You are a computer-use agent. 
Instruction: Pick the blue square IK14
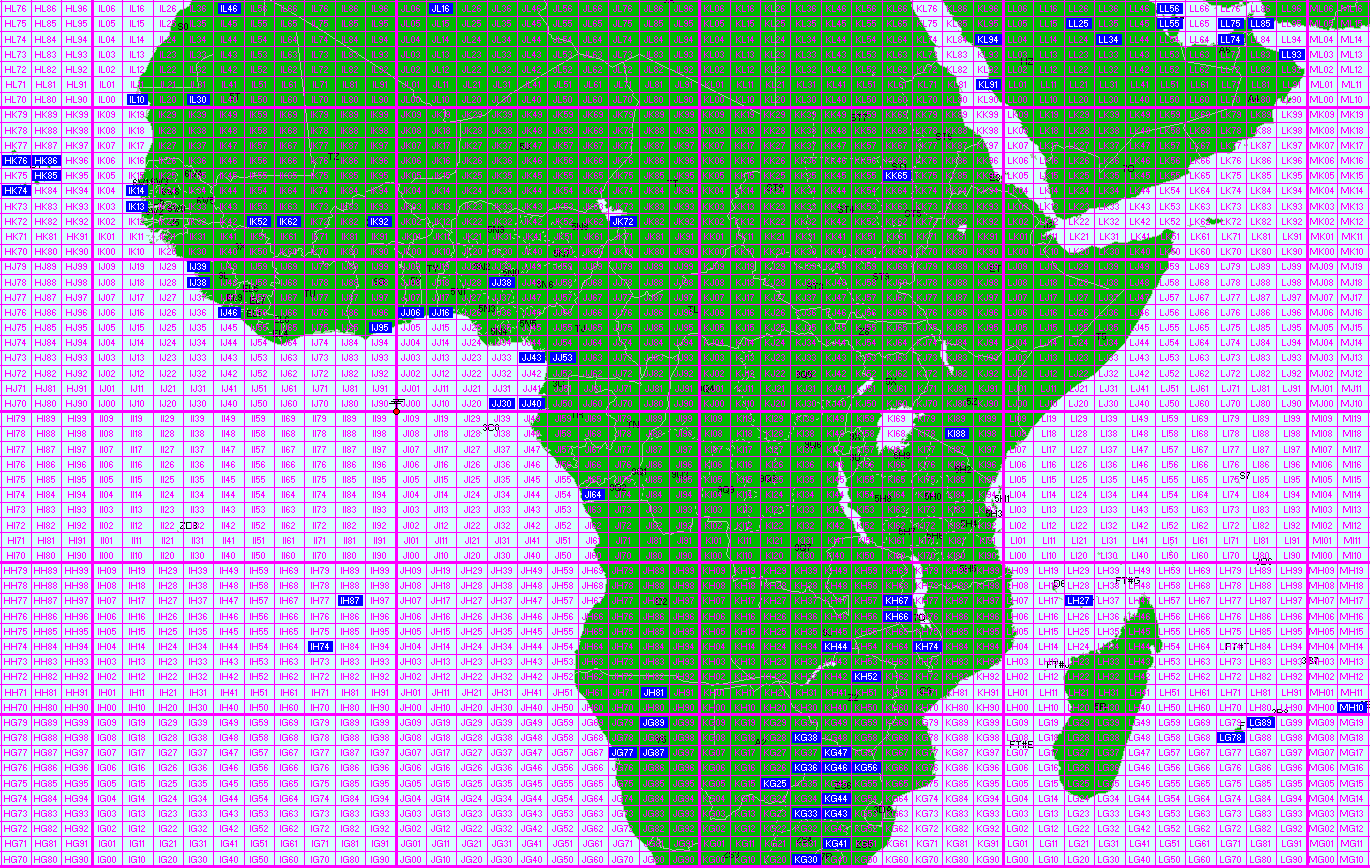point(137,190)
